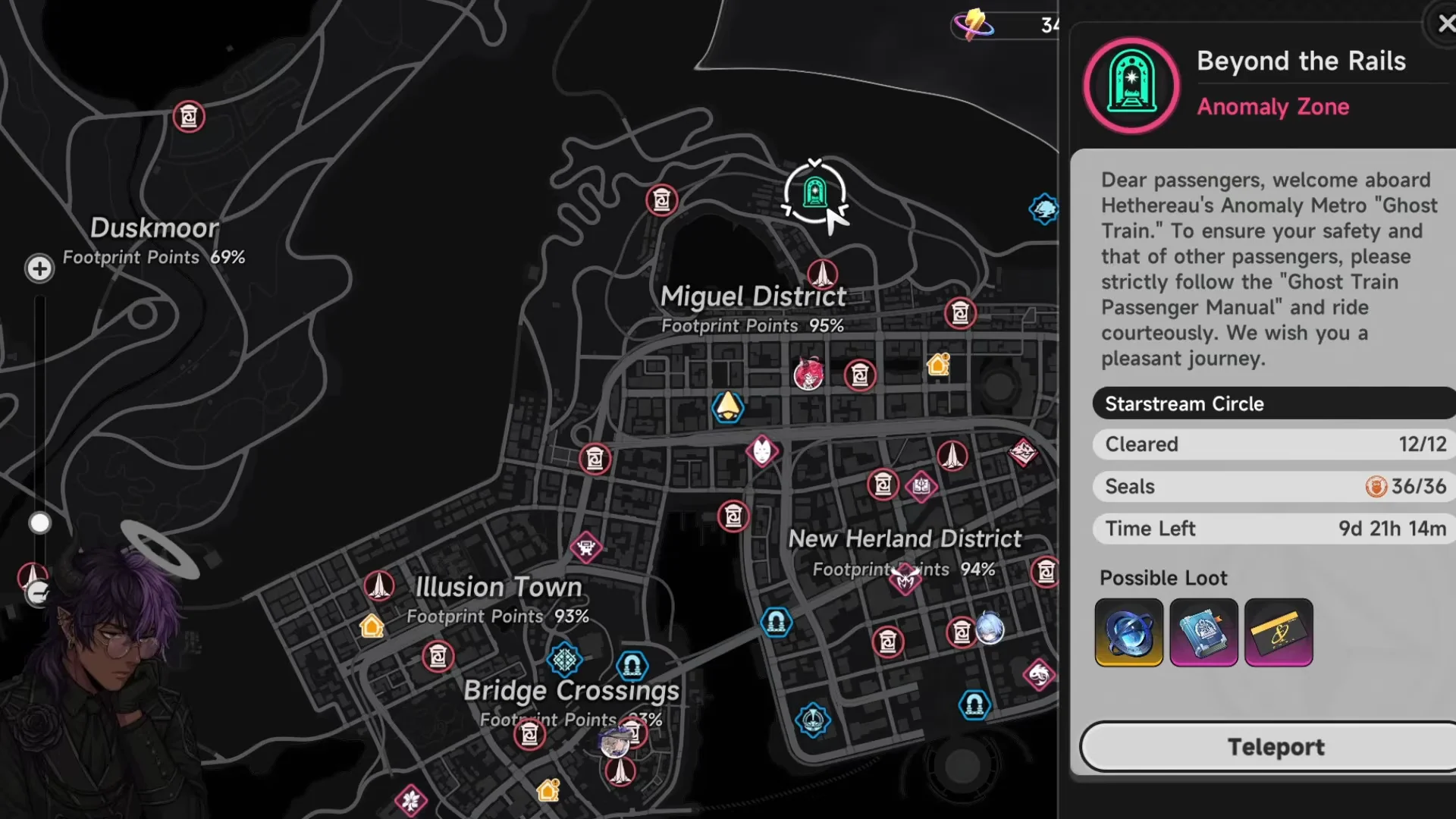Click the Anomaly Zone emblem in panel header

pyautogui.click(x=1131, y=86)
